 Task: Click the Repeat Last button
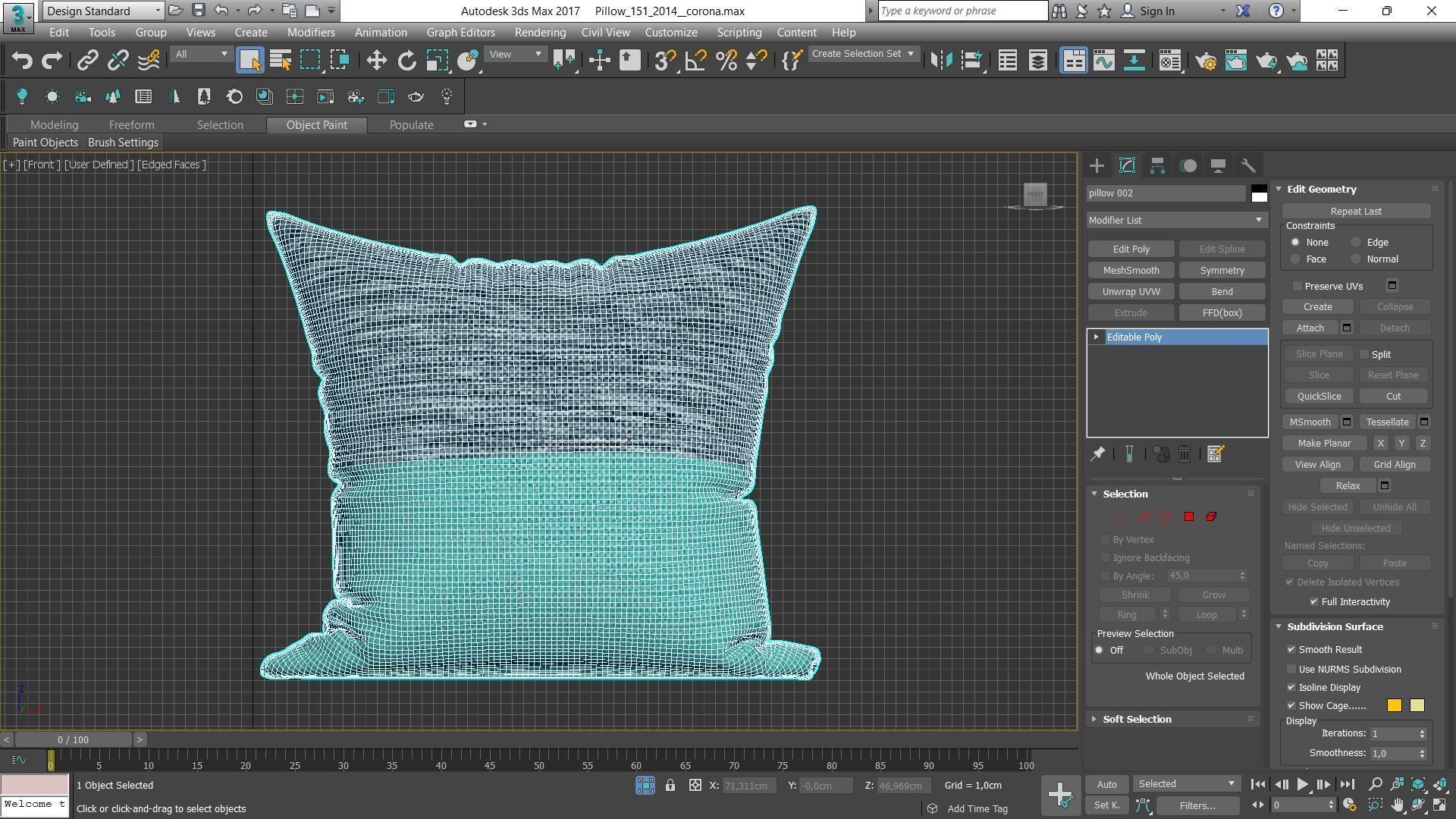(x=1356, y=212)
